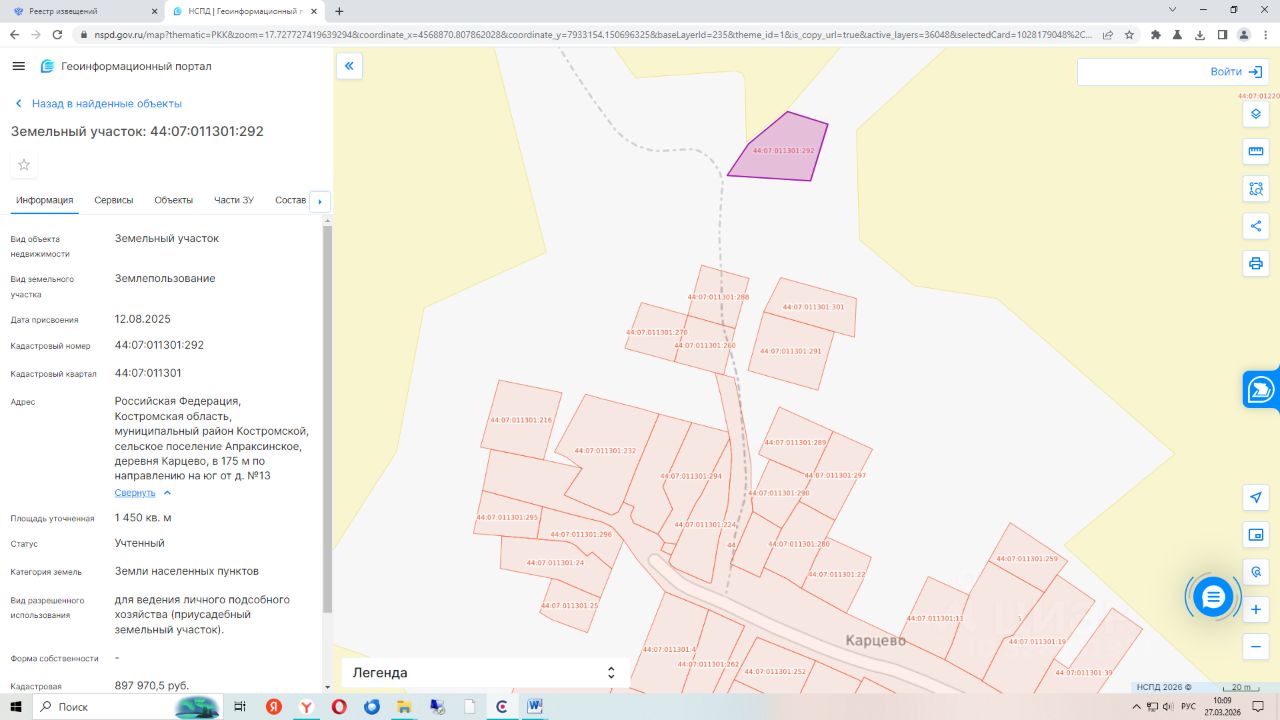Open File Explorer from the taskbar
Screen dimensions: 1280x720
point(404,706)
